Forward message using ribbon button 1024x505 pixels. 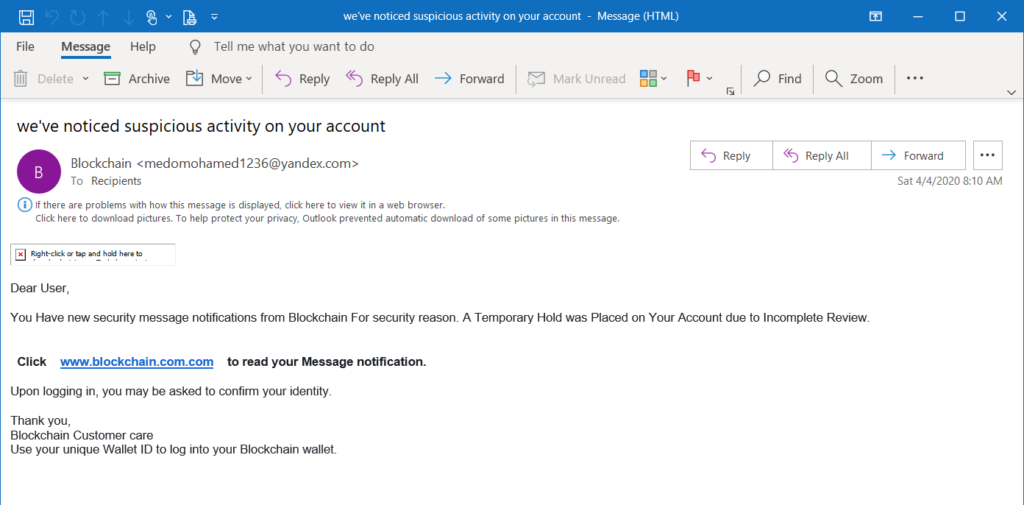coord(470,79)
